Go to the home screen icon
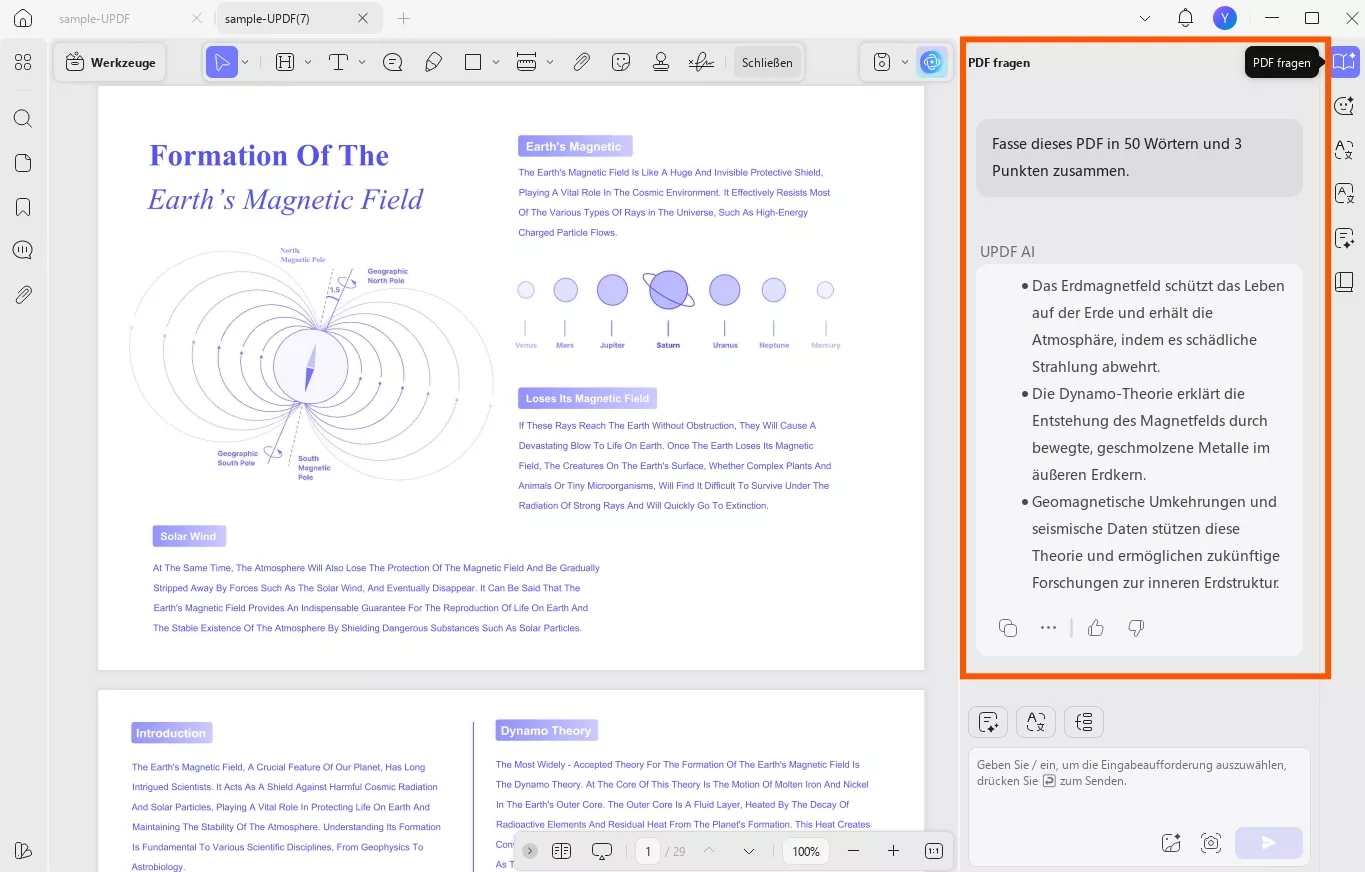The height and width of the screenshot is (872, 1365). pos(23,18)
